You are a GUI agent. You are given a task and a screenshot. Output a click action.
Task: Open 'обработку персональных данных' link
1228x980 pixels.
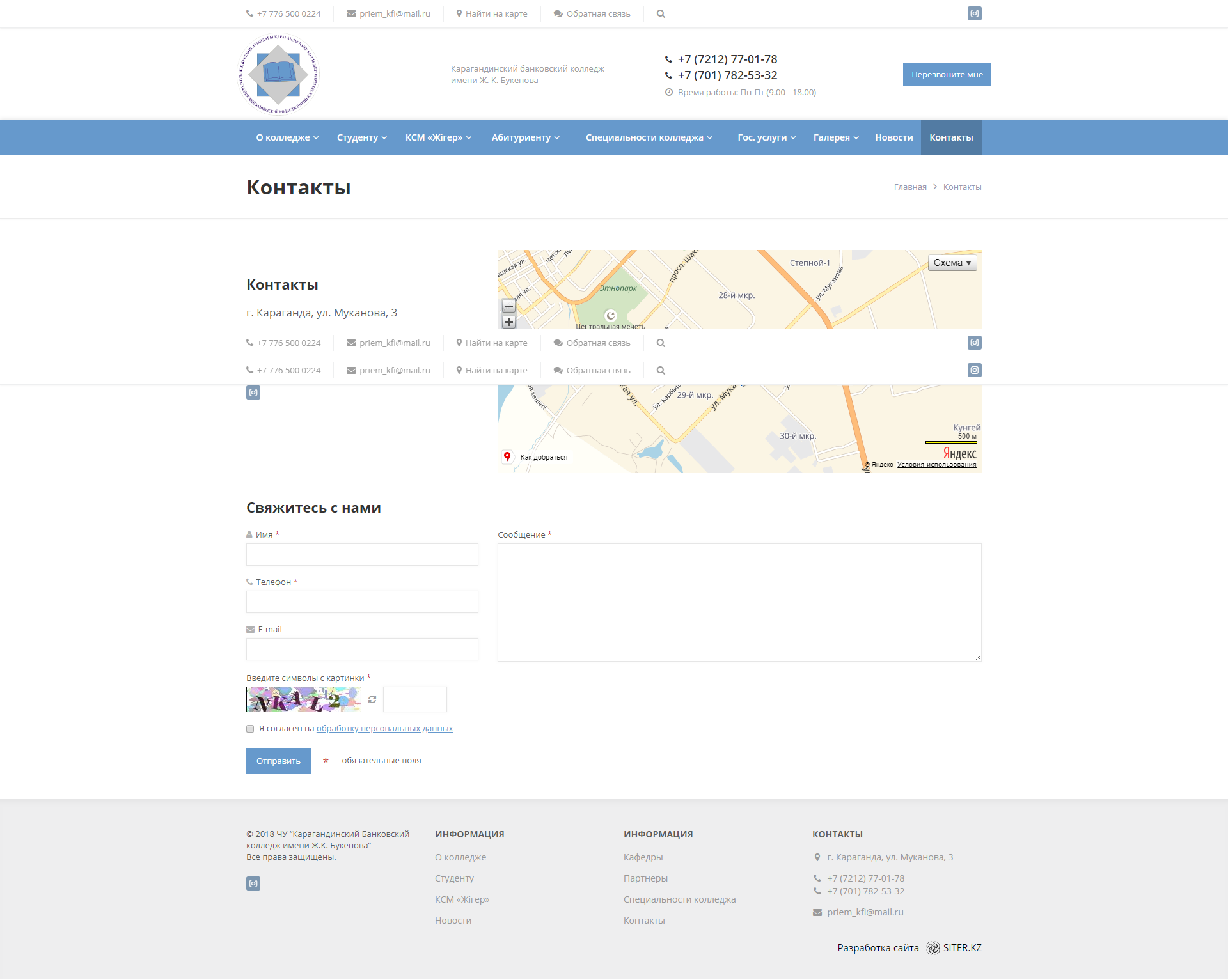(x=384, y=729)
